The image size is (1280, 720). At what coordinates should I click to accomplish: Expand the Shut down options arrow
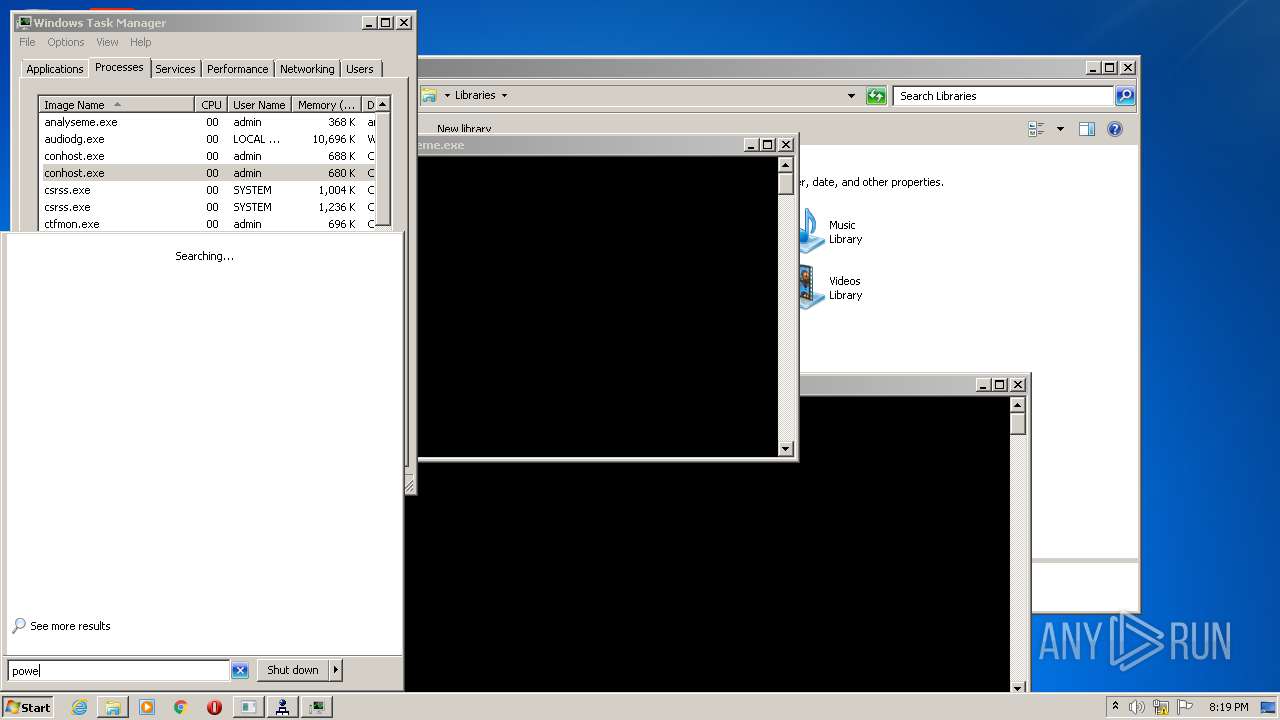pyautogui.click(x=336, y=670)
